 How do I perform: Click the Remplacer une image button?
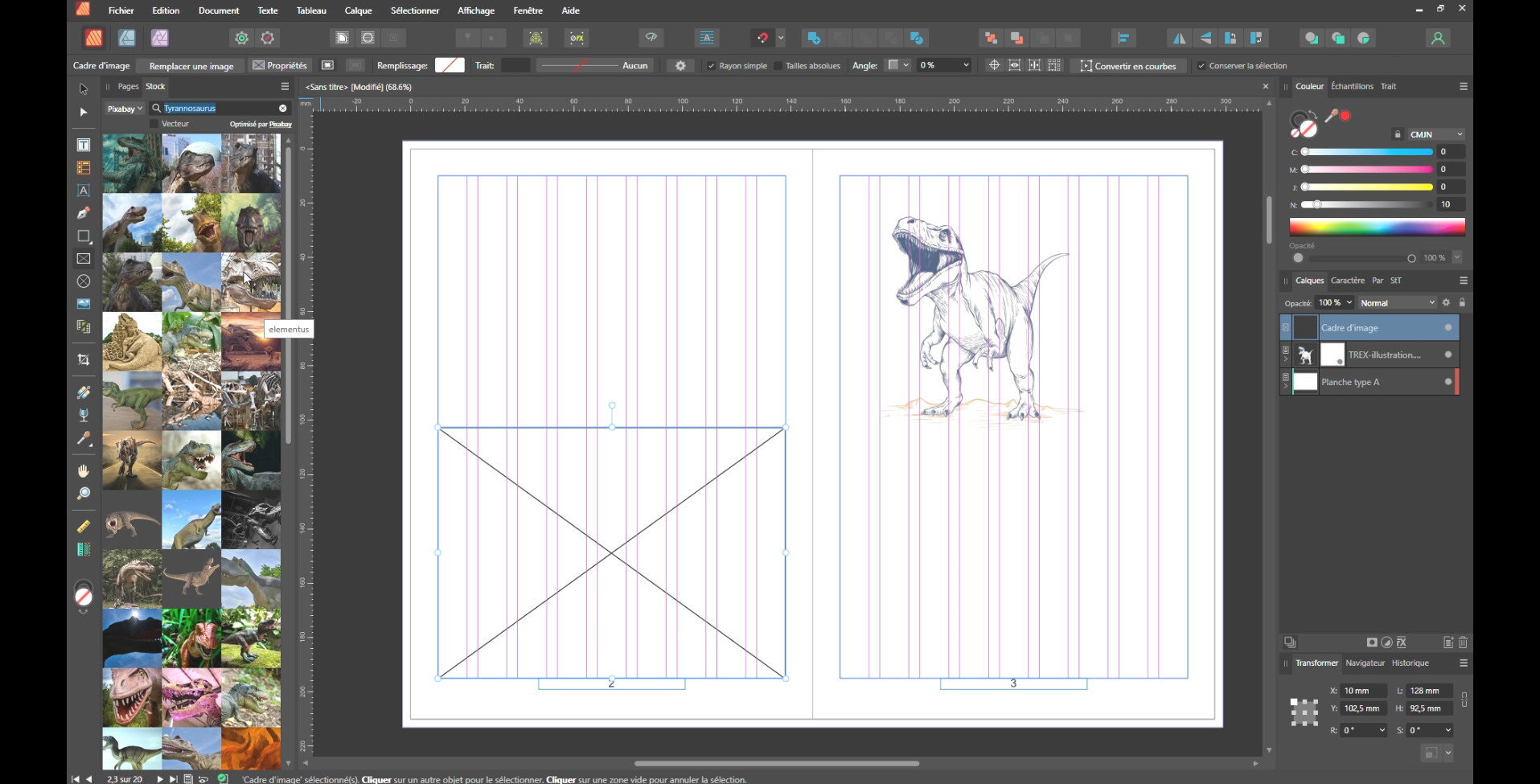[x=191, y=66]
